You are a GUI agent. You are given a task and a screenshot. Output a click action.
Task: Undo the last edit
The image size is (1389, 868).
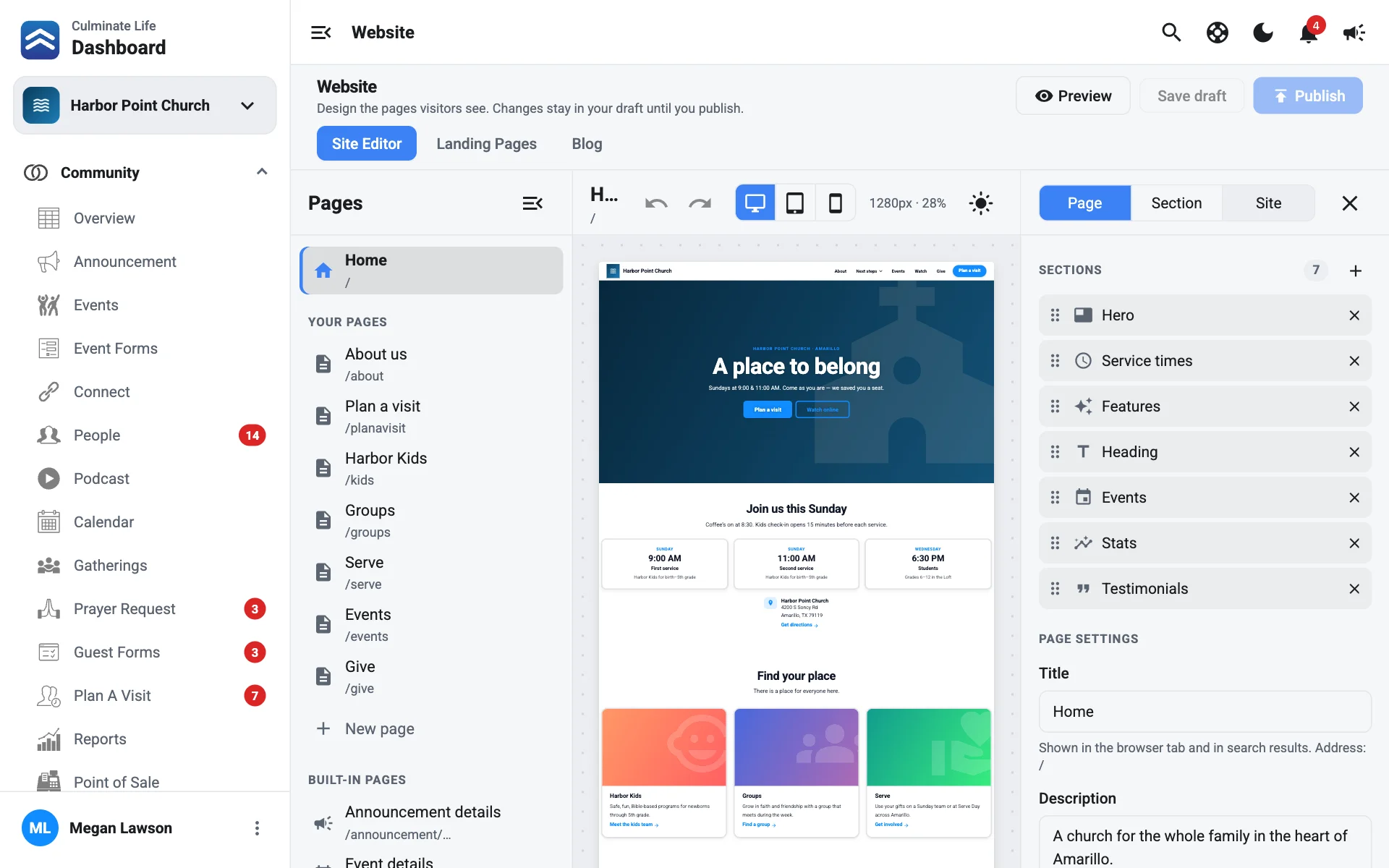[x=656, y=203]
